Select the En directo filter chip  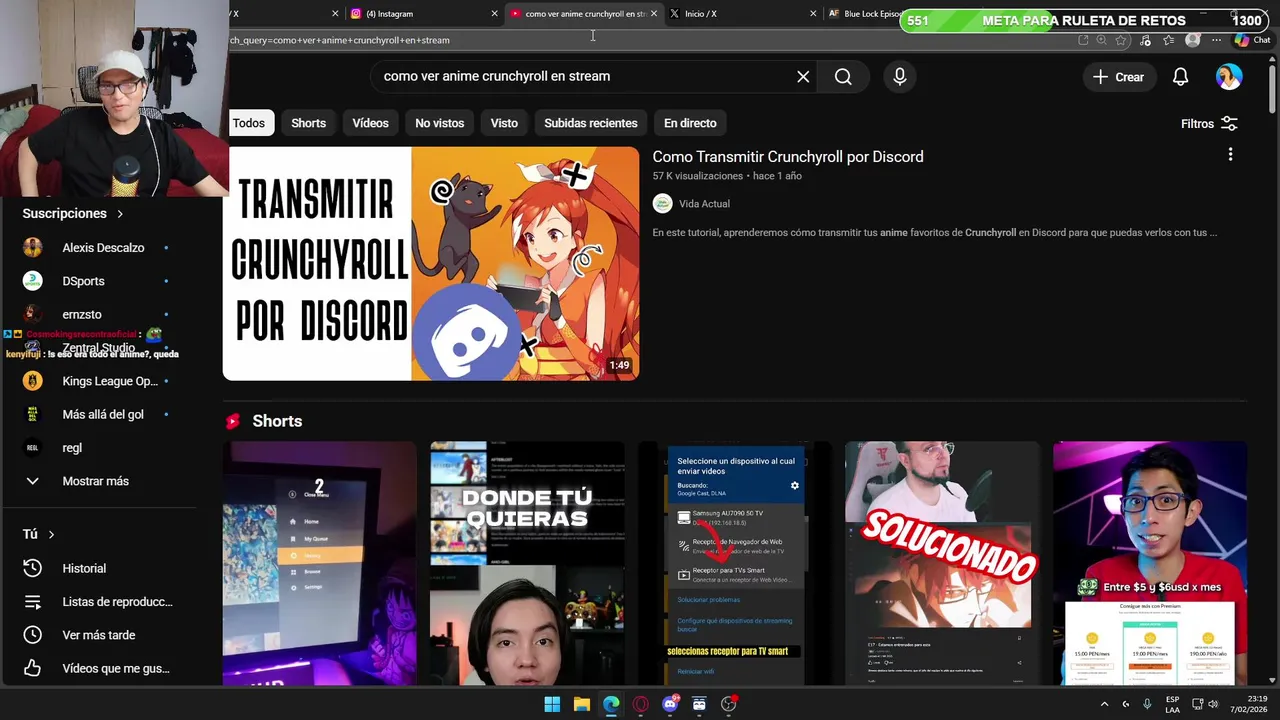coord(690,123)
